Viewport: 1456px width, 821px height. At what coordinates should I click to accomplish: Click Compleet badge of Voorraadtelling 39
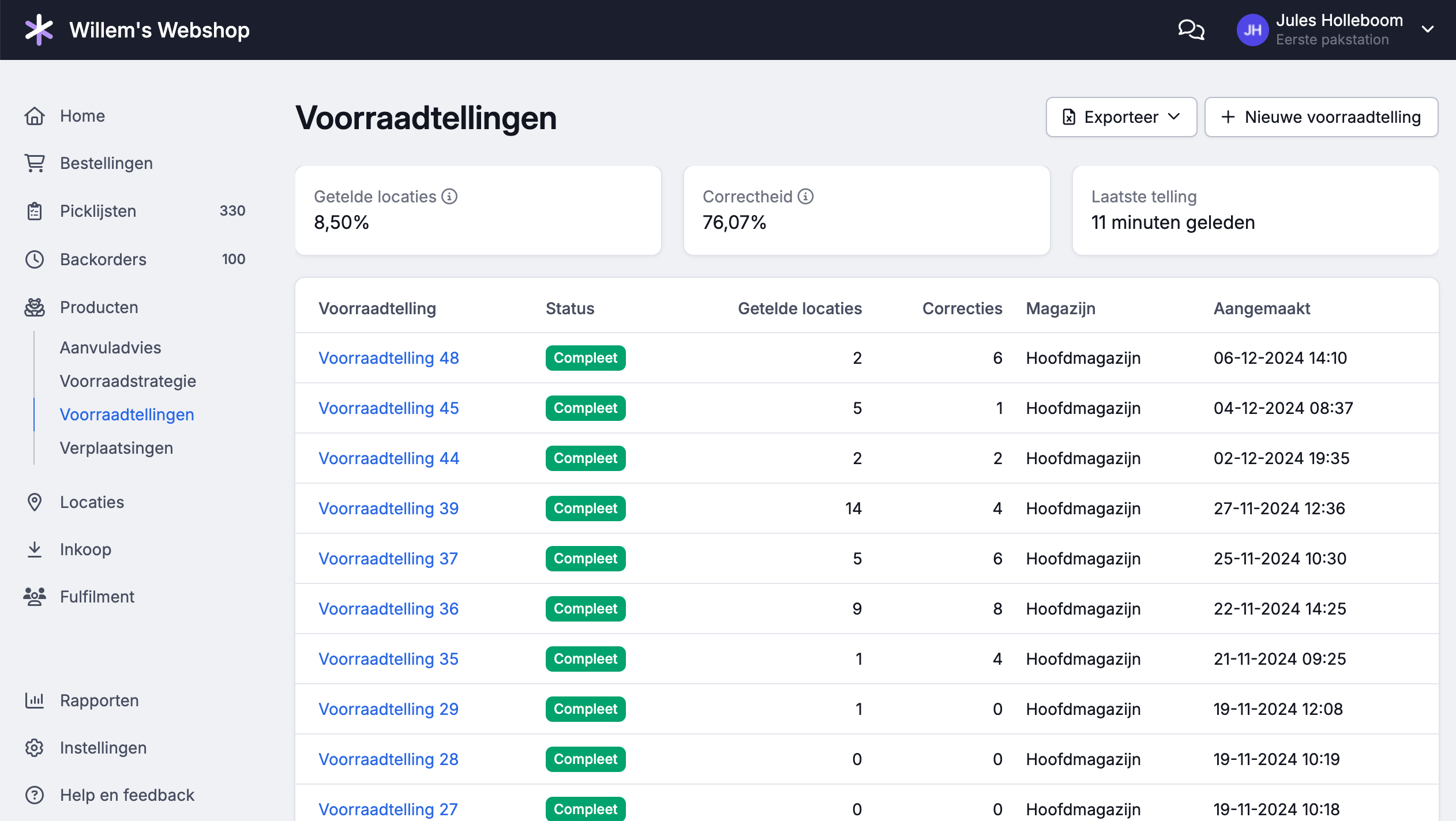586,509
